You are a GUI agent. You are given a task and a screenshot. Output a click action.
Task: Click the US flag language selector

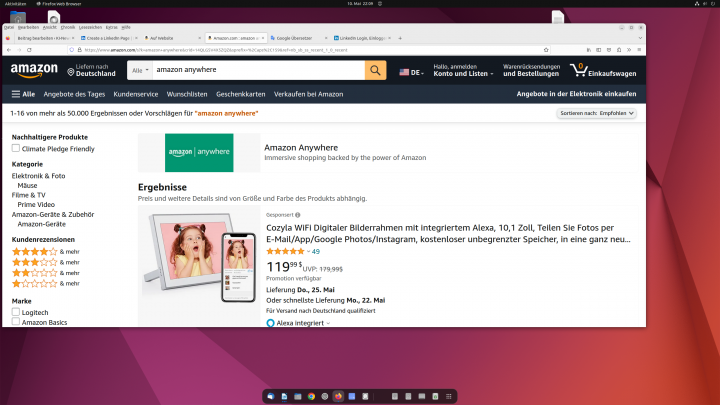point(411,72)
